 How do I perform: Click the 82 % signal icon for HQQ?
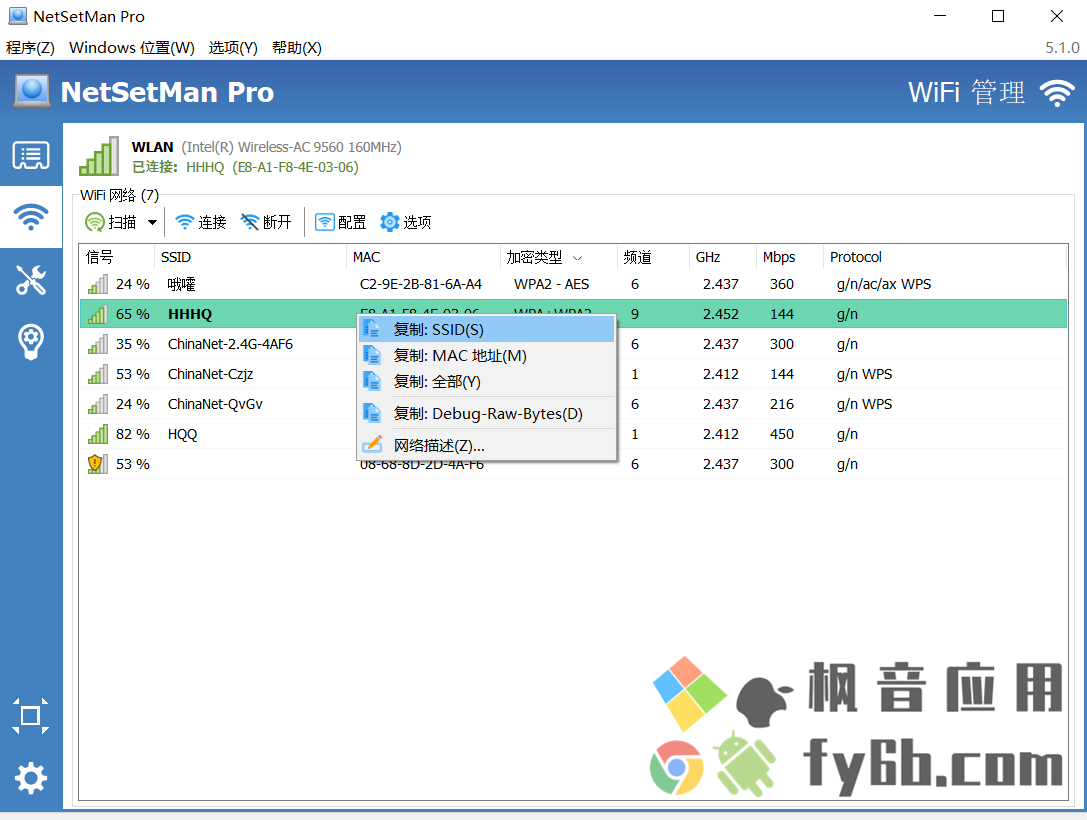tap(98, 434)
